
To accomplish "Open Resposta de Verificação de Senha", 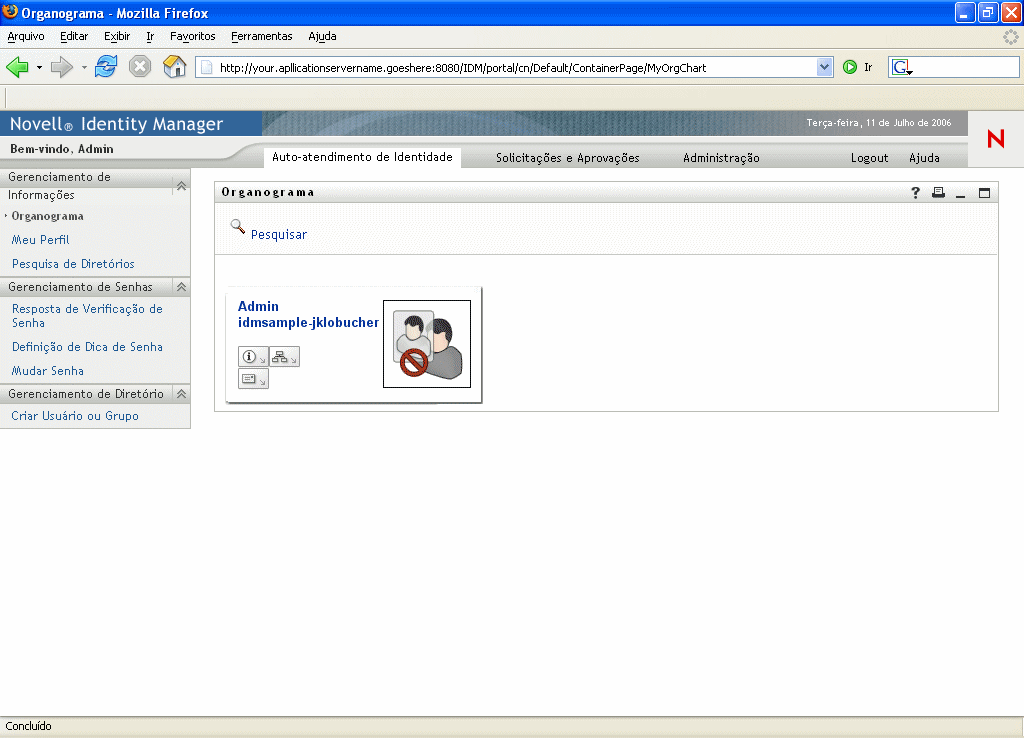I will click(x=88, y=316).
